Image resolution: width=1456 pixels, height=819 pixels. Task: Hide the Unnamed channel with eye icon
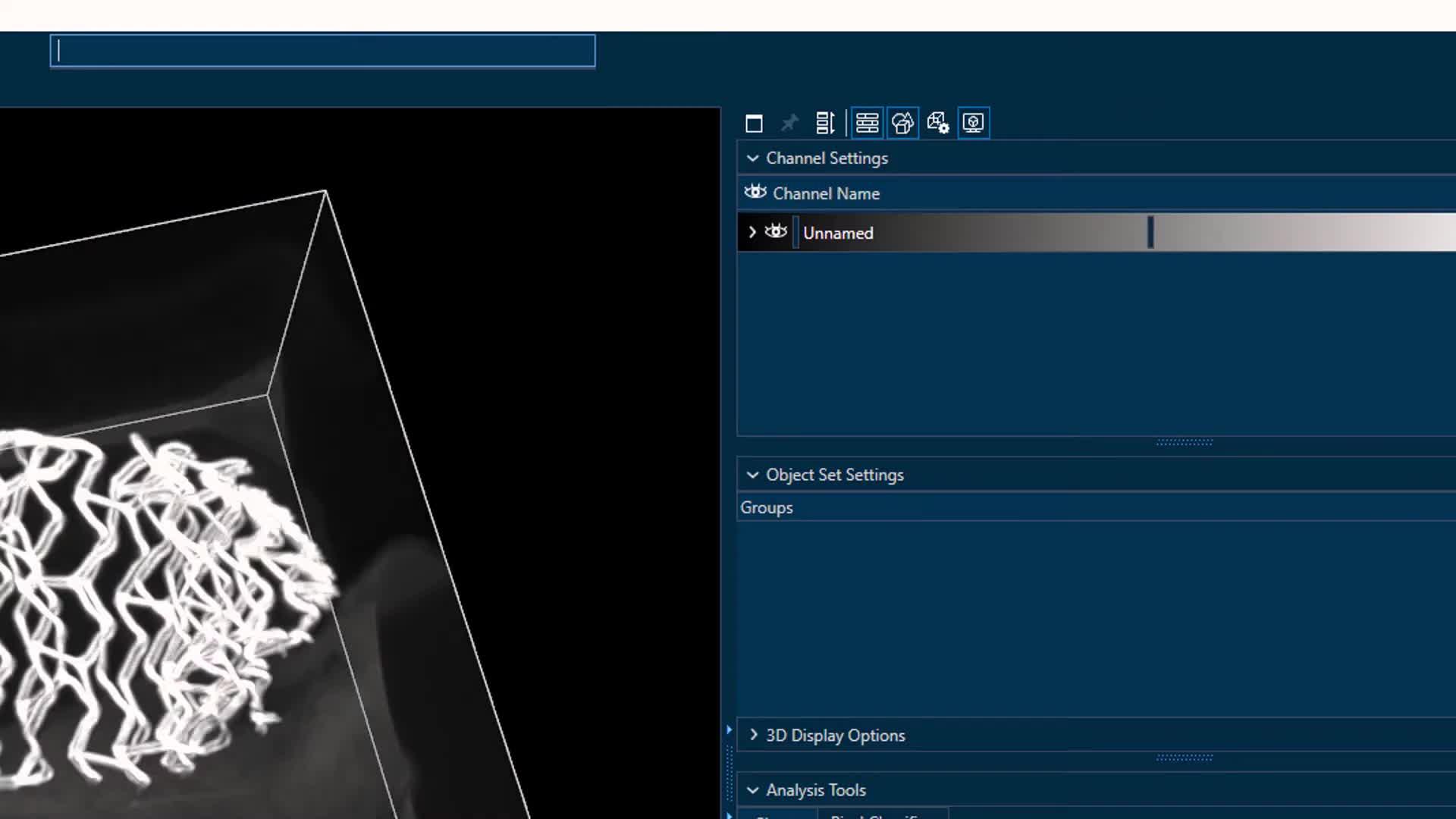click(775, 231)
